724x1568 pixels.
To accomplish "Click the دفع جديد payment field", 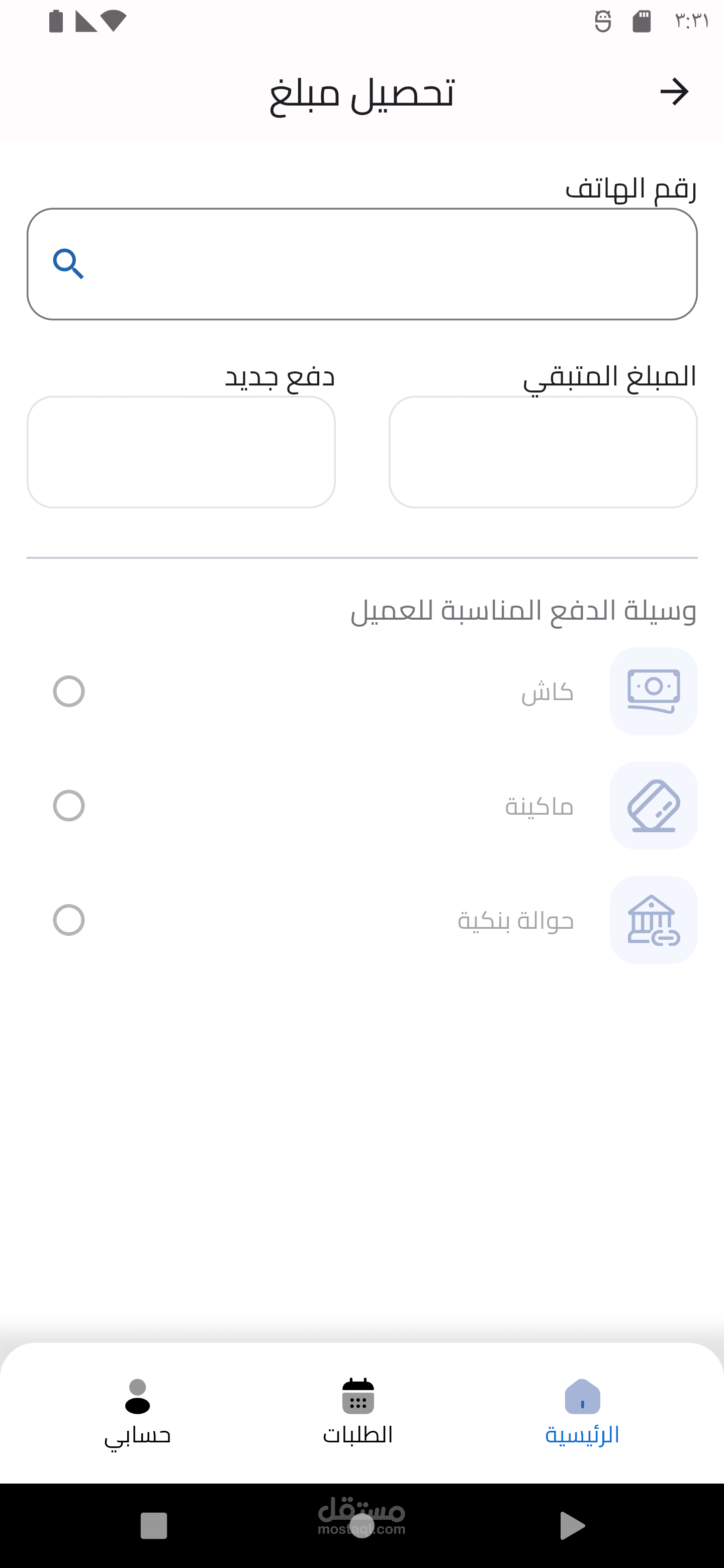I will coord(181,452).
